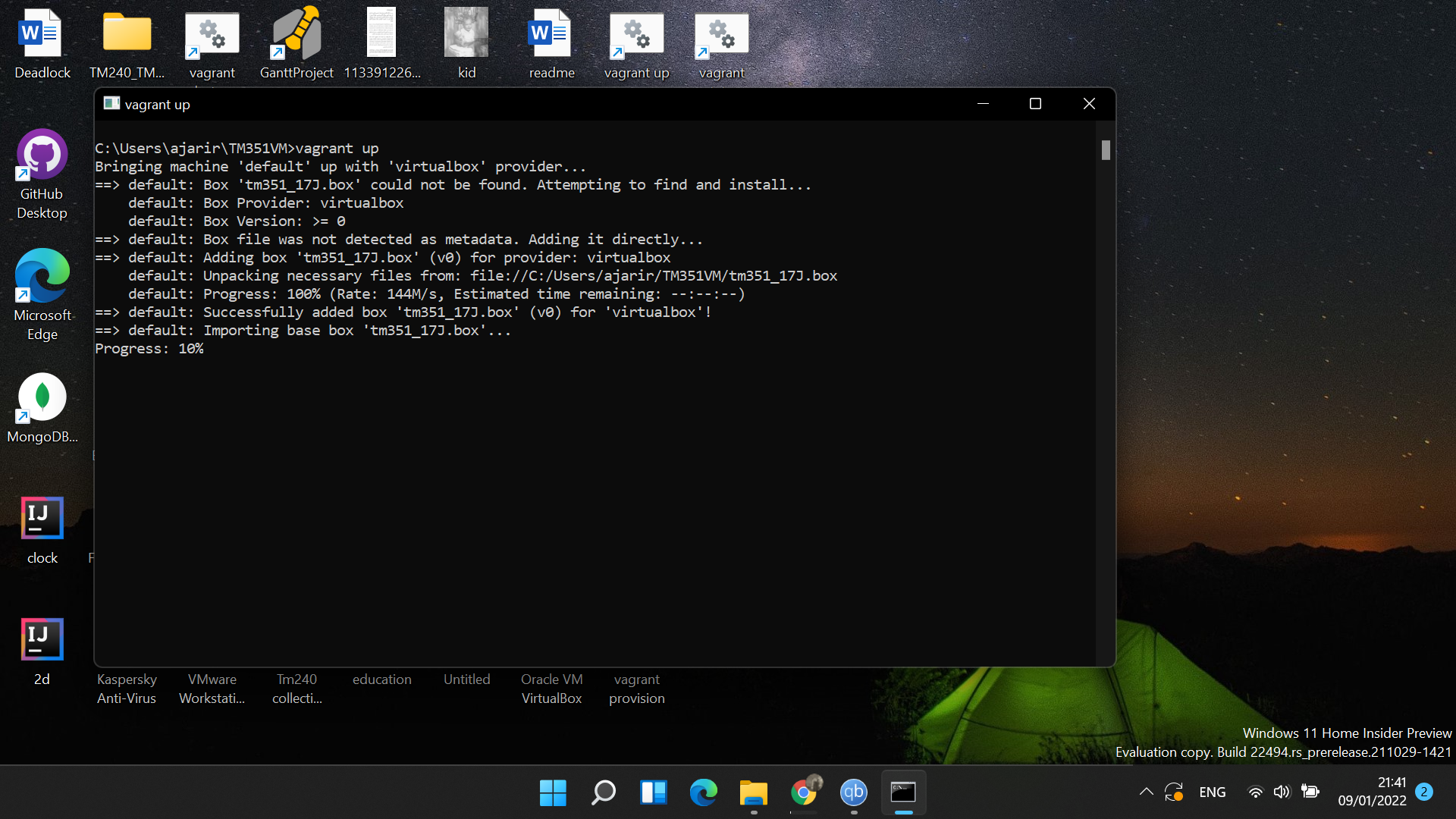Open the ENG language input switcher
1456x819 pixels.
click(x=1212, y=792)
